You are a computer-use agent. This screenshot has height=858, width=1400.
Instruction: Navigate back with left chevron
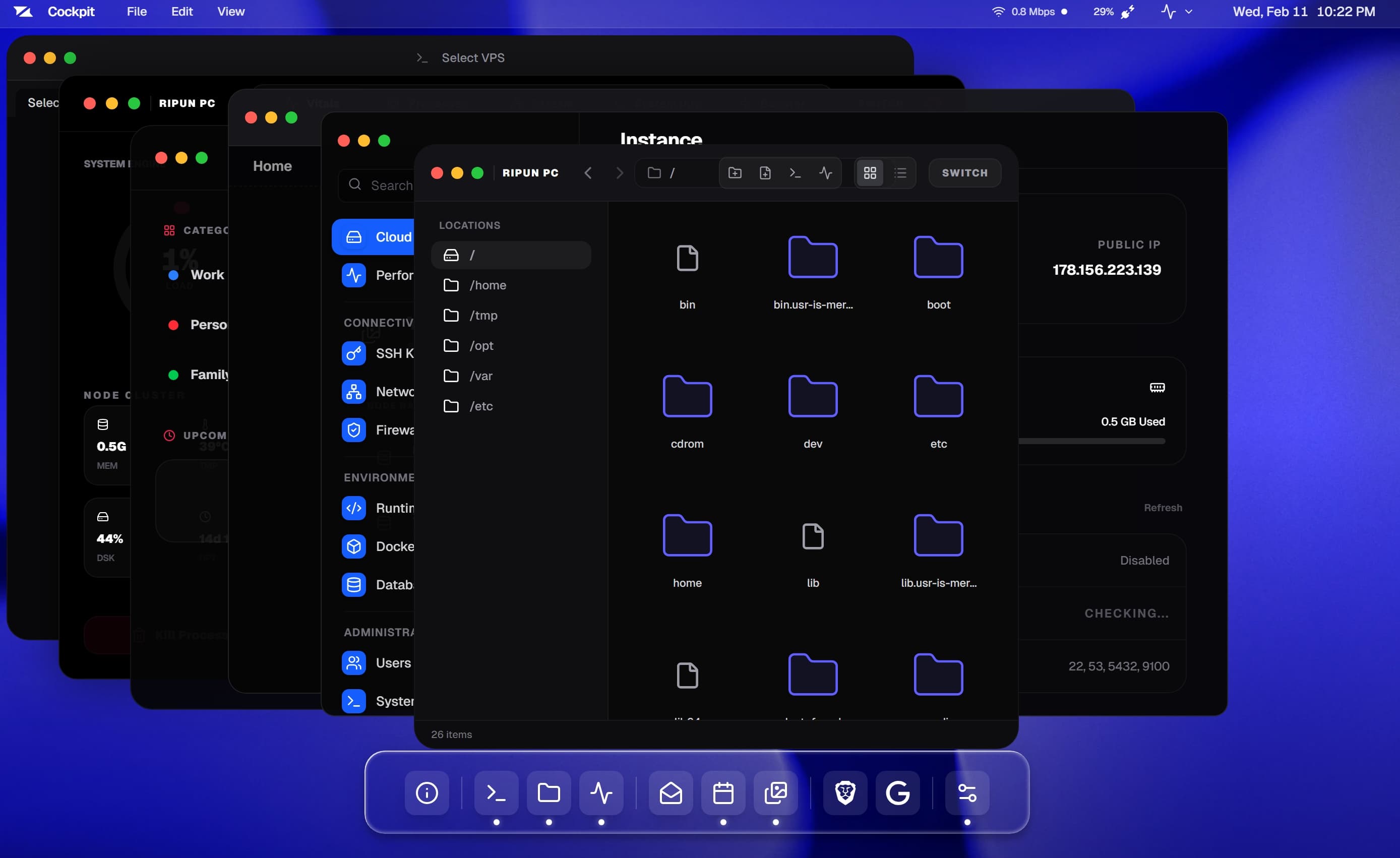(588, 173)
